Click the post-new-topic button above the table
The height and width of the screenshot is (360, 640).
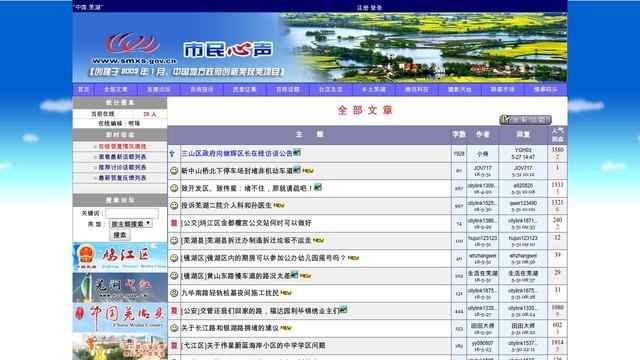click(525, 120)
